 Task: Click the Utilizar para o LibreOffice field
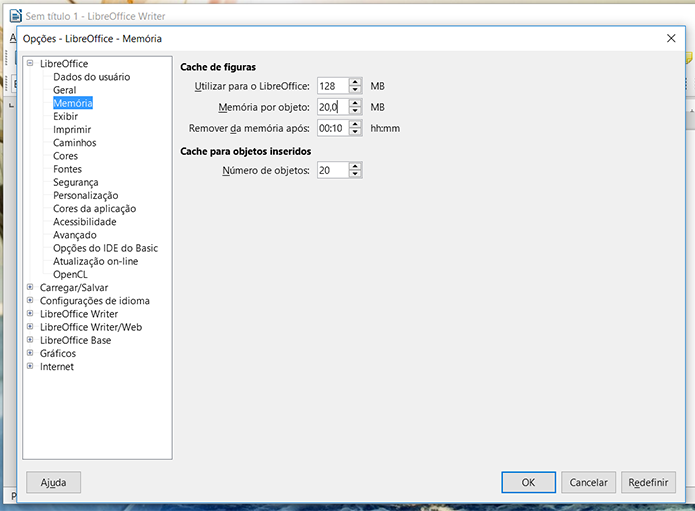pyautogui.click(x=333, y=86)
